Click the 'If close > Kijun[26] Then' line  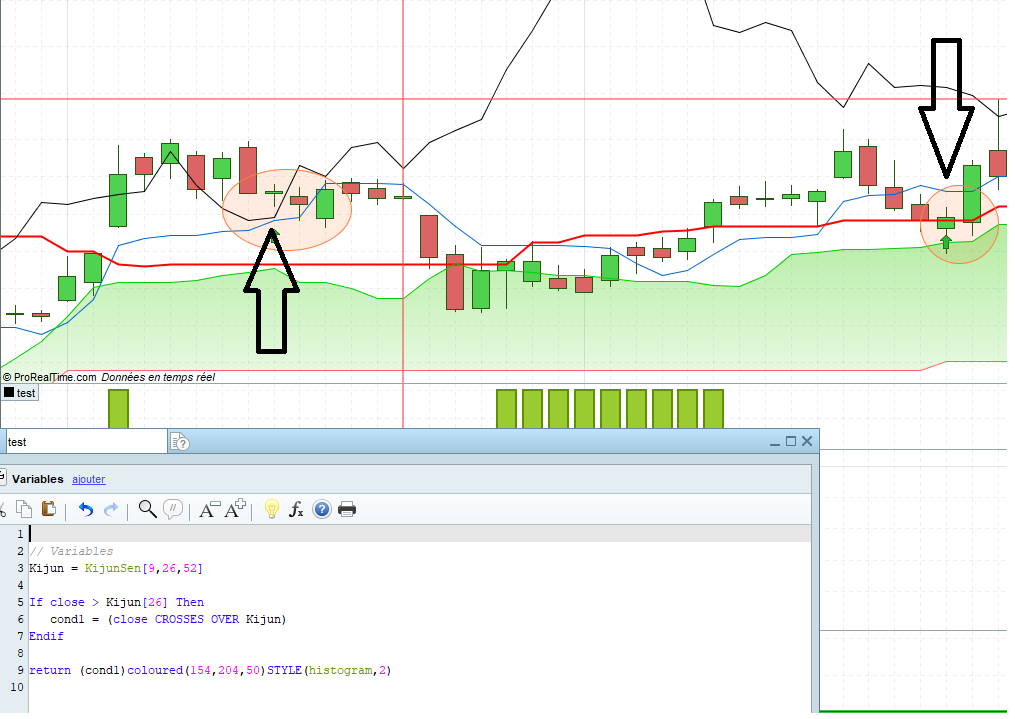[117, 602]
